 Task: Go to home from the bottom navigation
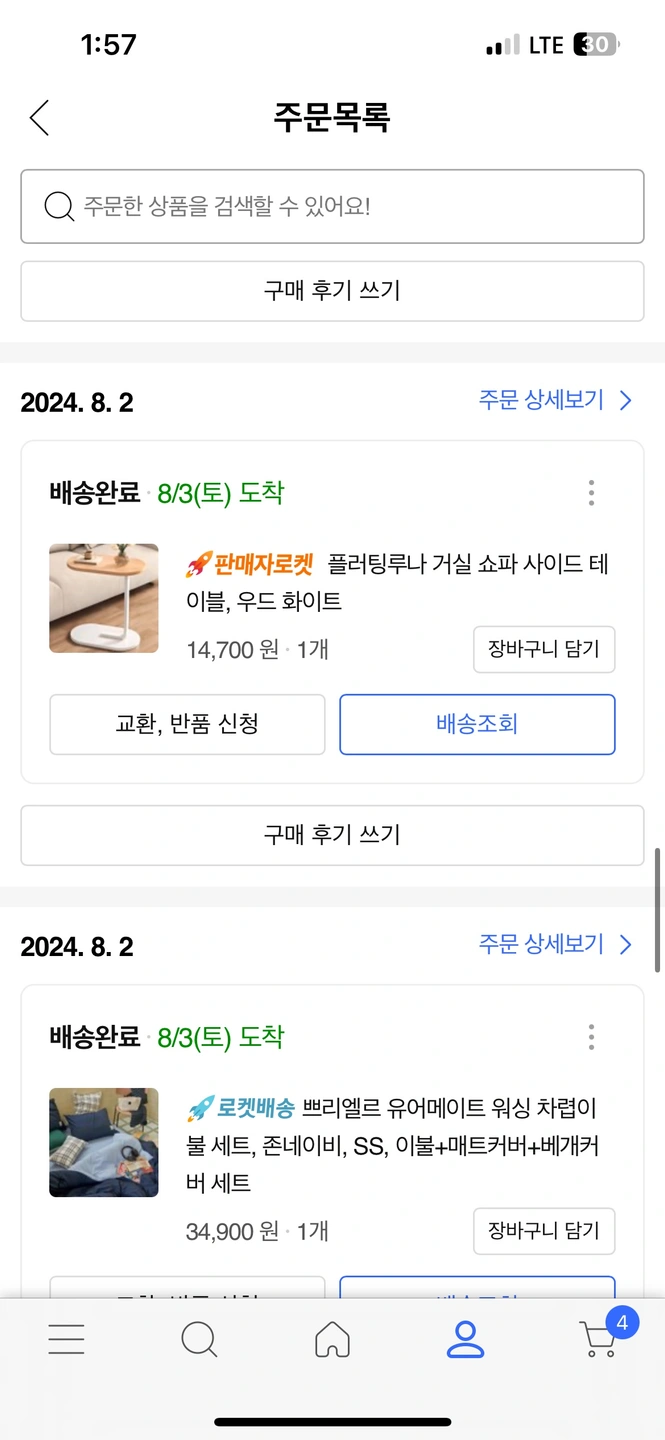tap(332, 1338)
